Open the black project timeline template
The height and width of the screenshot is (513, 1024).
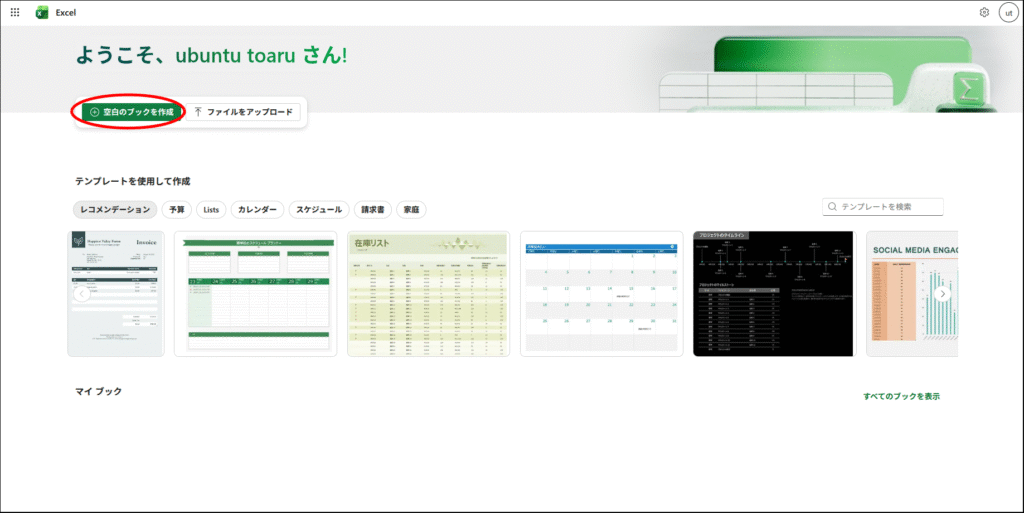[x=773, y=294]
